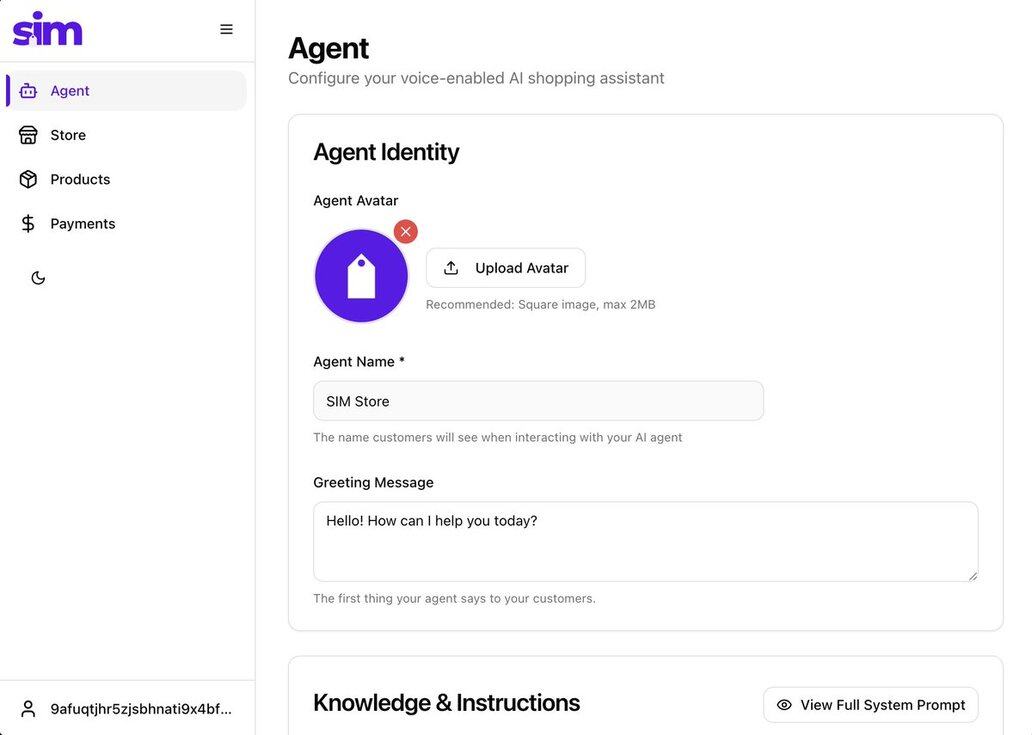
Task: Collapse the sidebar with the hamburger icon
Action: (x=227, y=29)
